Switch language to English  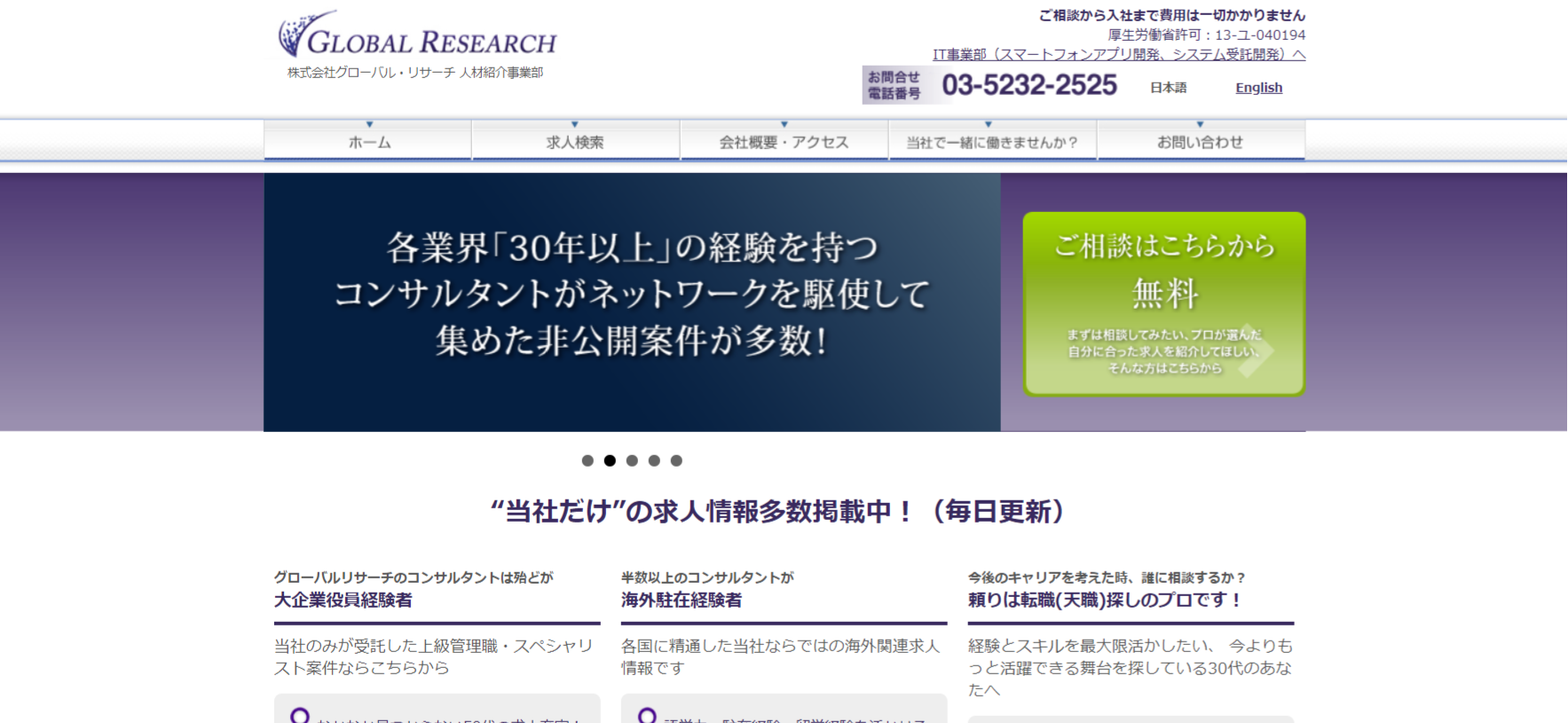pos(1258,88)
